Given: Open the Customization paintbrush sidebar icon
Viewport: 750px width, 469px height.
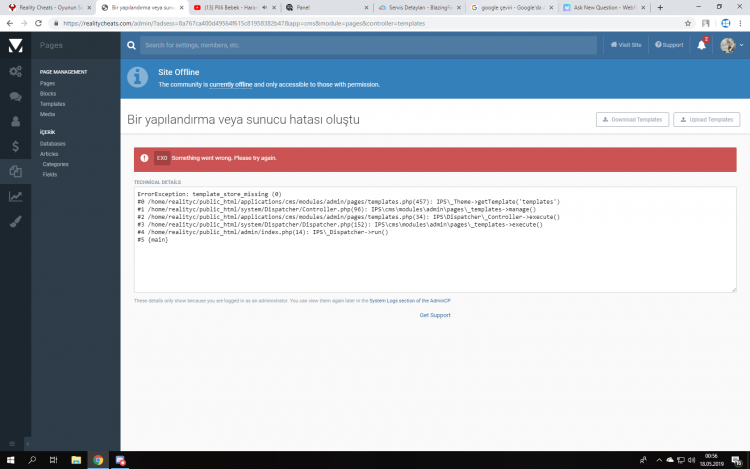Looking at the screenshot, I should (x=15, y=221).
